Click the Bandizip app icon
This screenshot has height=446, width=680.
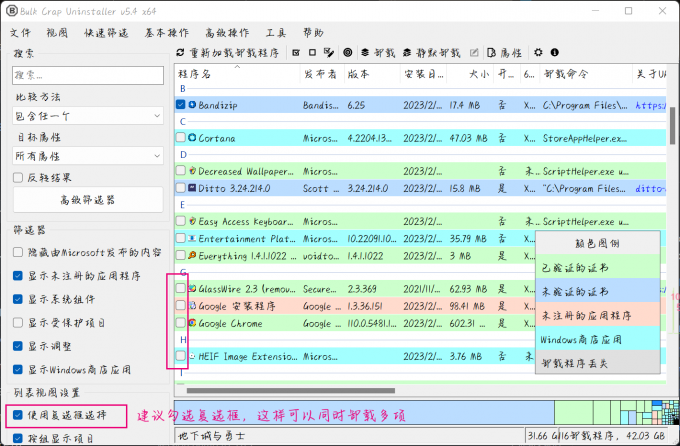[192, 105]
